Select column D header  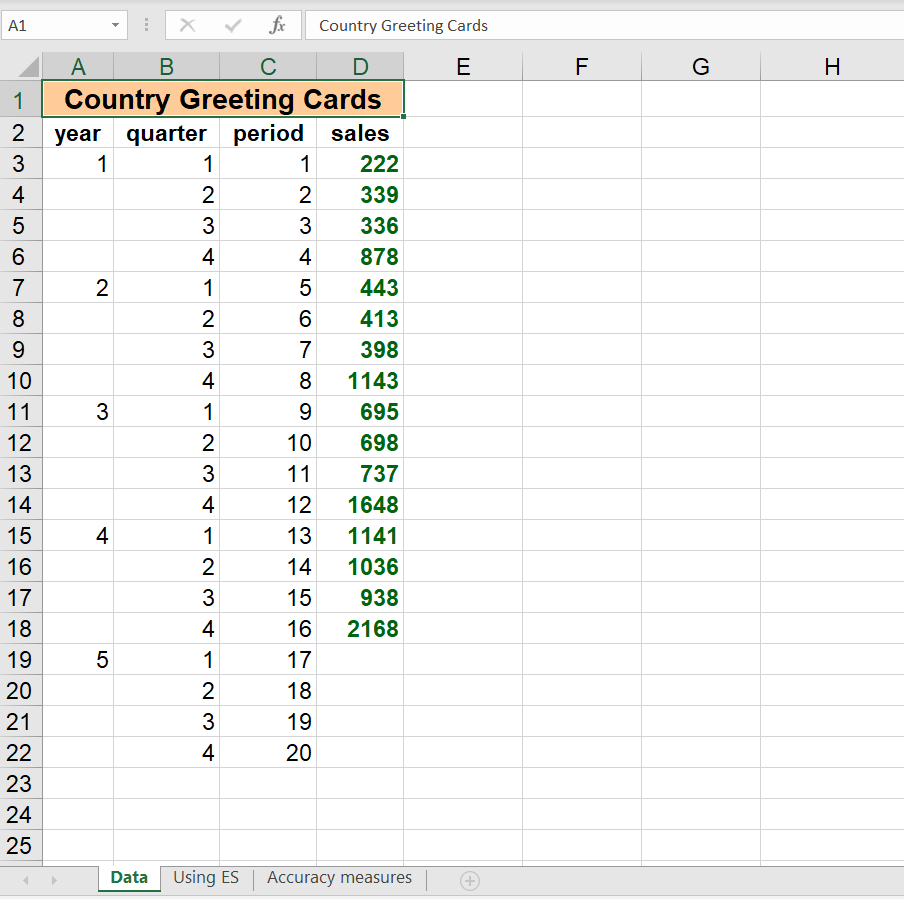coord(360,66)
